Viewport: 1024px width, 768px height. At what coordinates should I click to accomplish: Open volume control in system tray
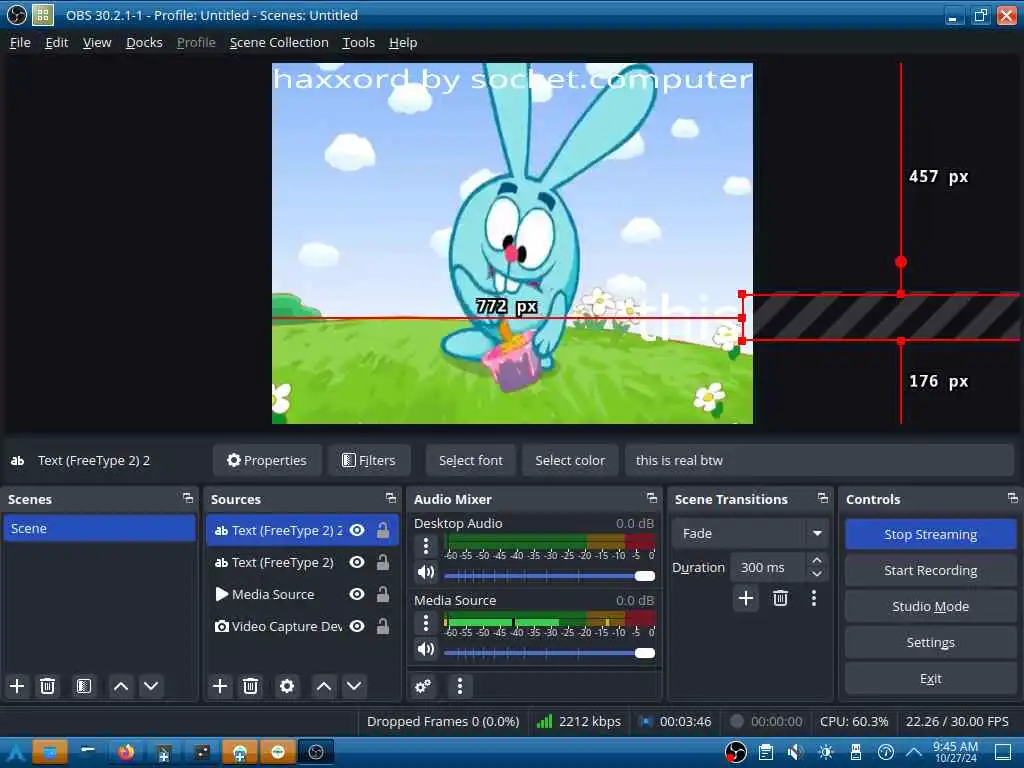[795, 752]
